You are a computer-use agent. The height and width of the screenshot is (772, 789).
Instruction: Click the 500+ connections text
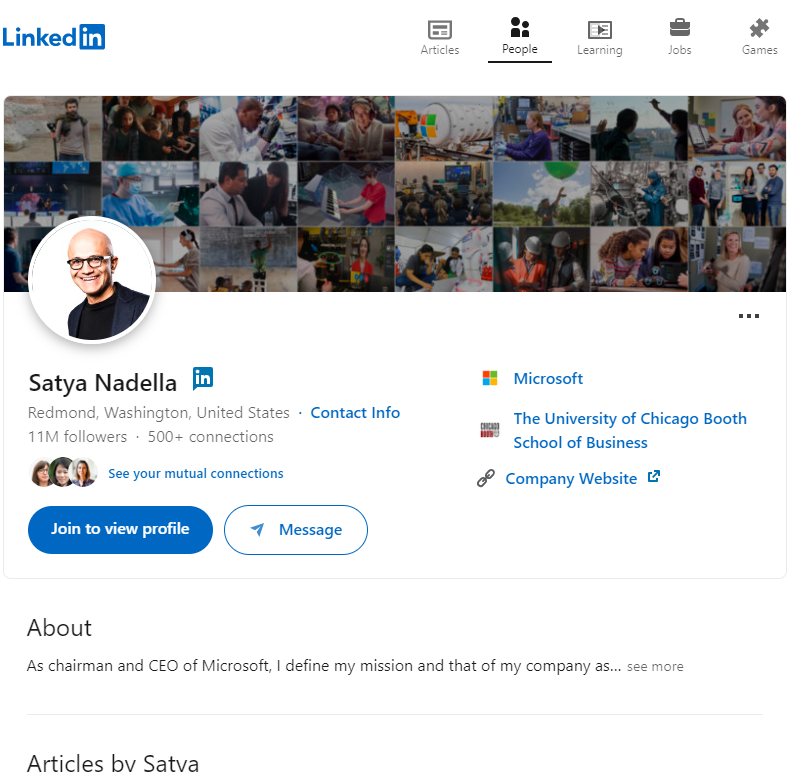coord(210,437)
